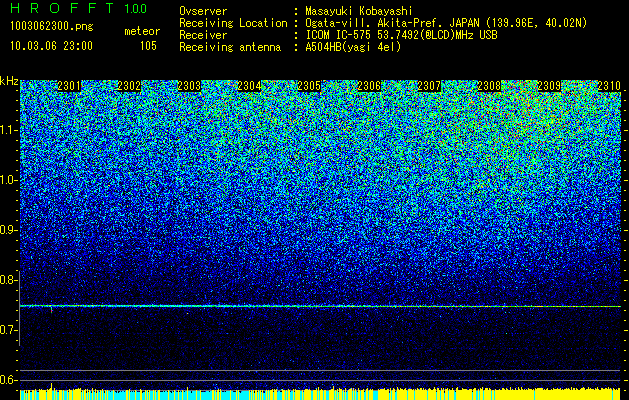Viewport: 629px width, 400px height.
Task: Click the 0.6 kHz axis label
Action: point(8,380)
